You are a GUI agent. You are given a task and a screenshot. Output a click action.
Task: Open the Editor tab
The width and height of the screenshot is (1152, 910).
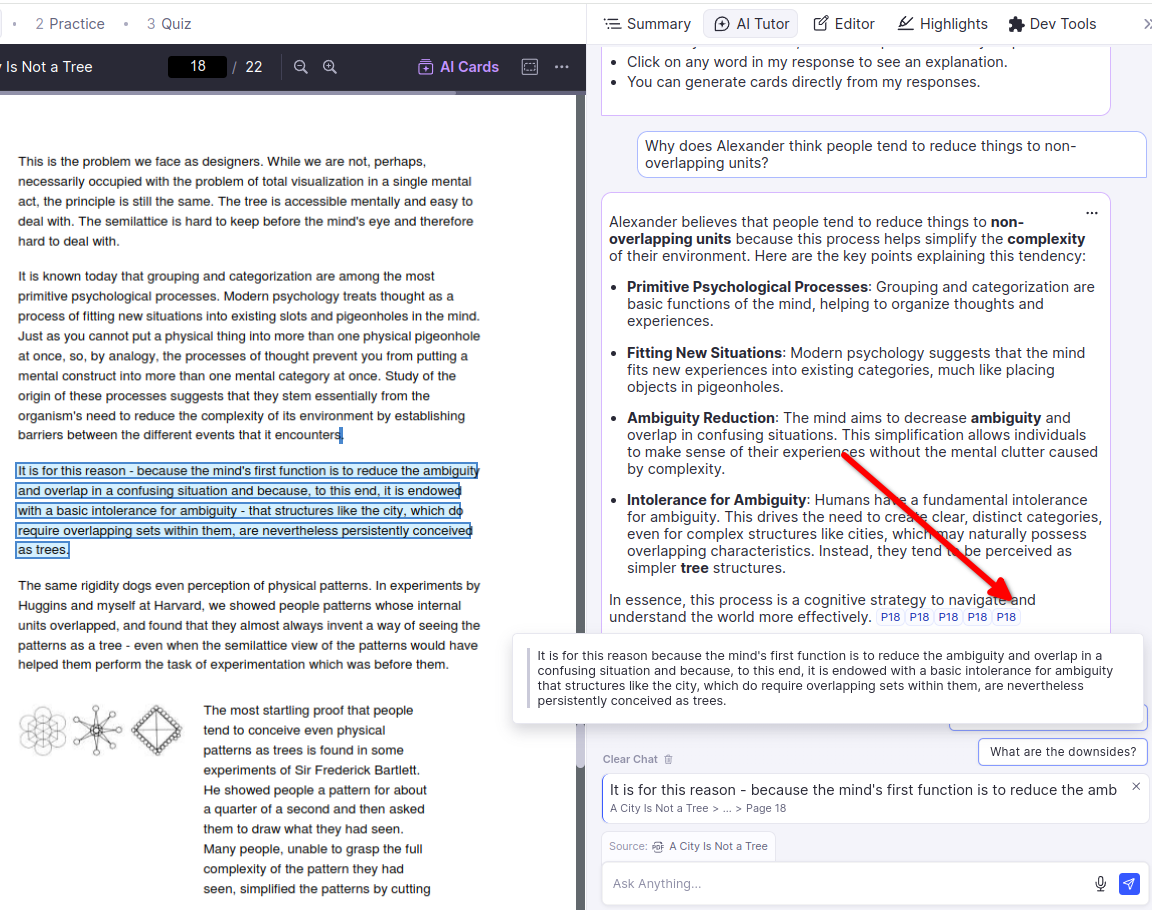(x=843, y=24)
